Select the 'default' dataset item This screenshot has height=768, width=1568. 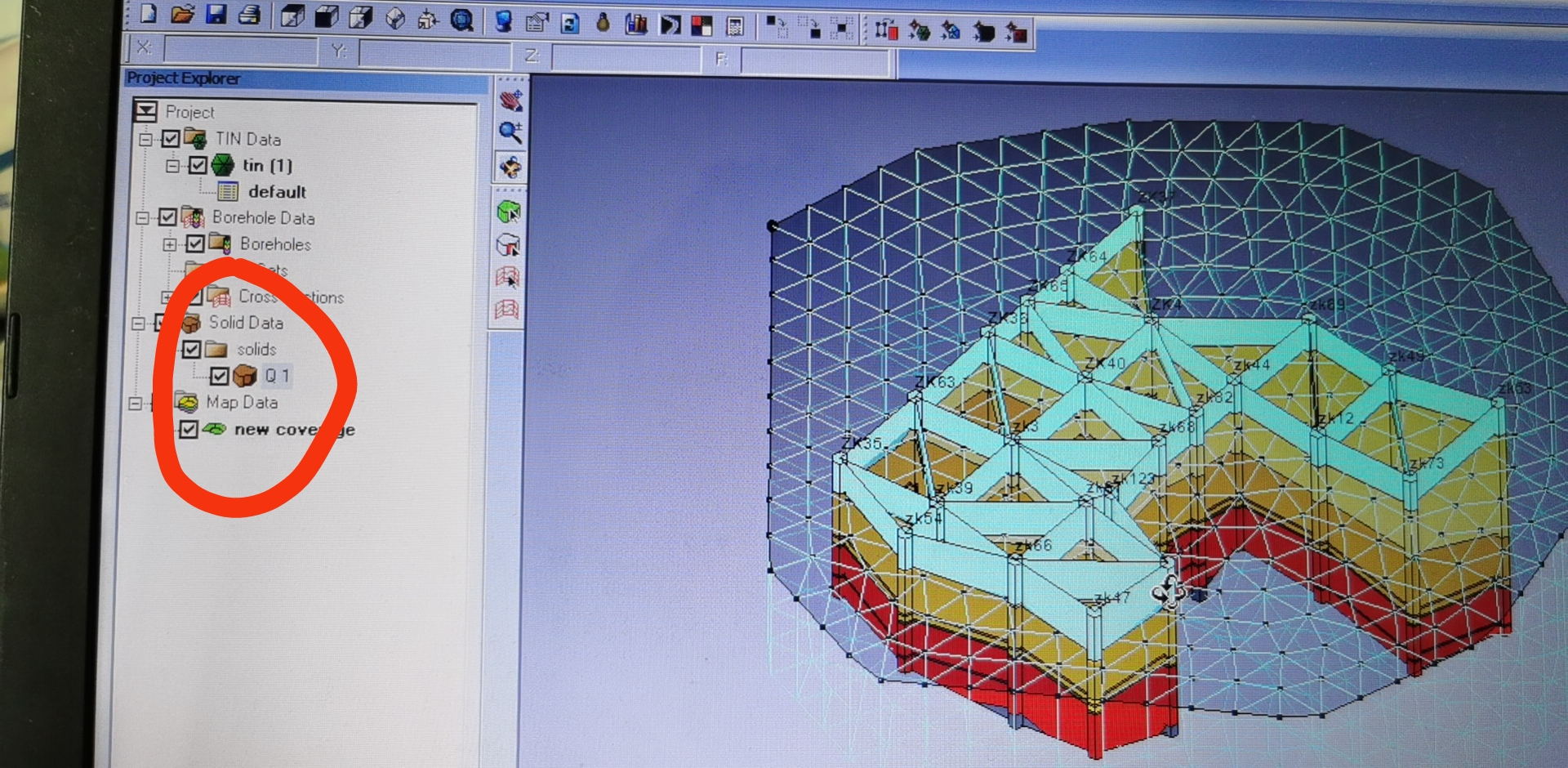(x=278, y=192)
